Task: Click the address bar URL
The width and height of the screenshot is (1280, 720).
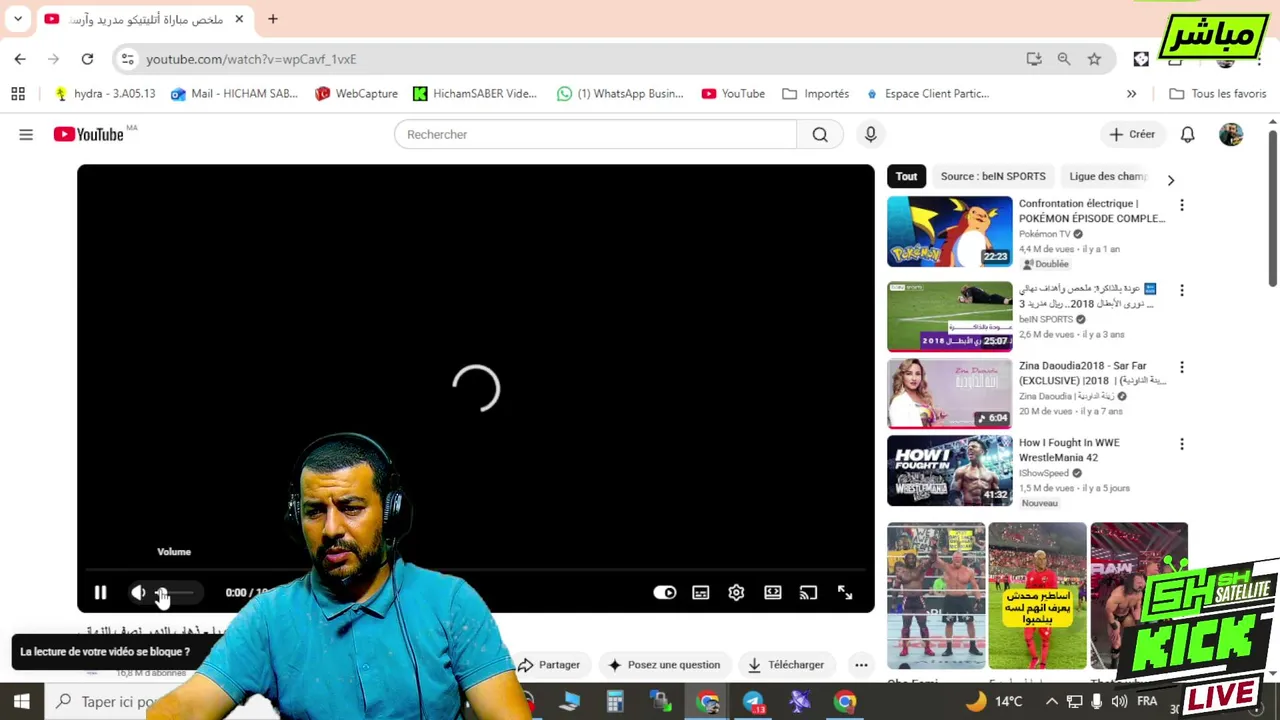Action: tap(251, 59)
